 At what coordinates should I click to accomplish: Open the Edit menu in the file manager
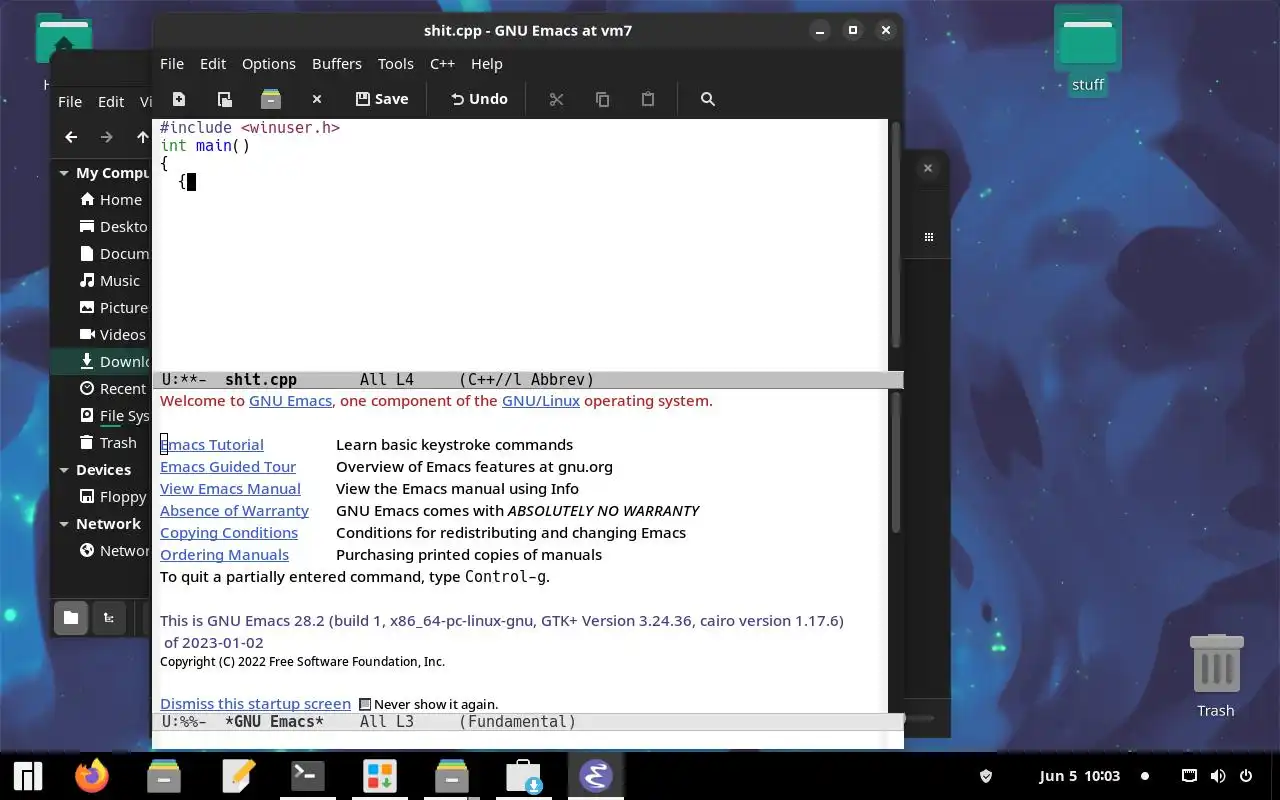coord(111,102)
